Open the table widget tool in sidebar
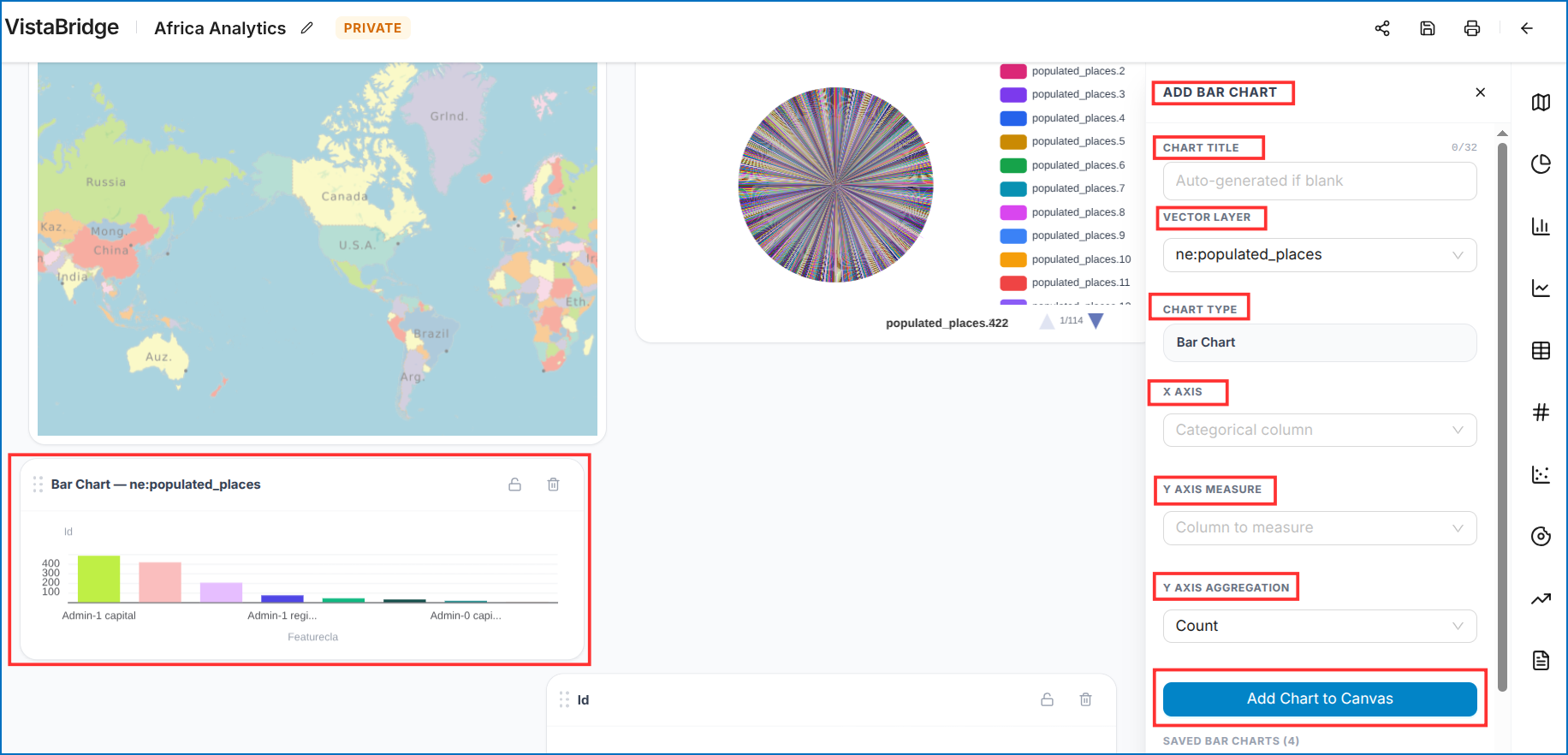This screenshot has height=755, width=1568. click(1541, 351)
